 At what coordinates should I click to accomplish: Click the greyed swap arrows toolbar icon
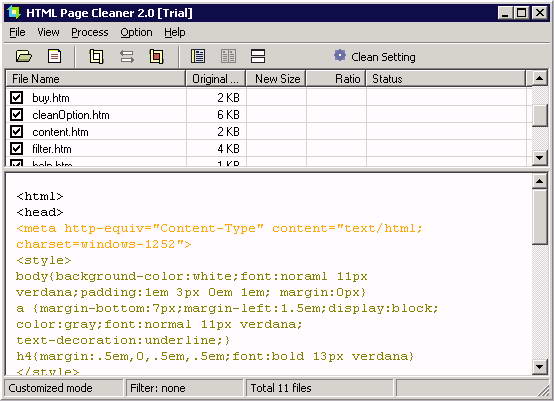point(127,56)
